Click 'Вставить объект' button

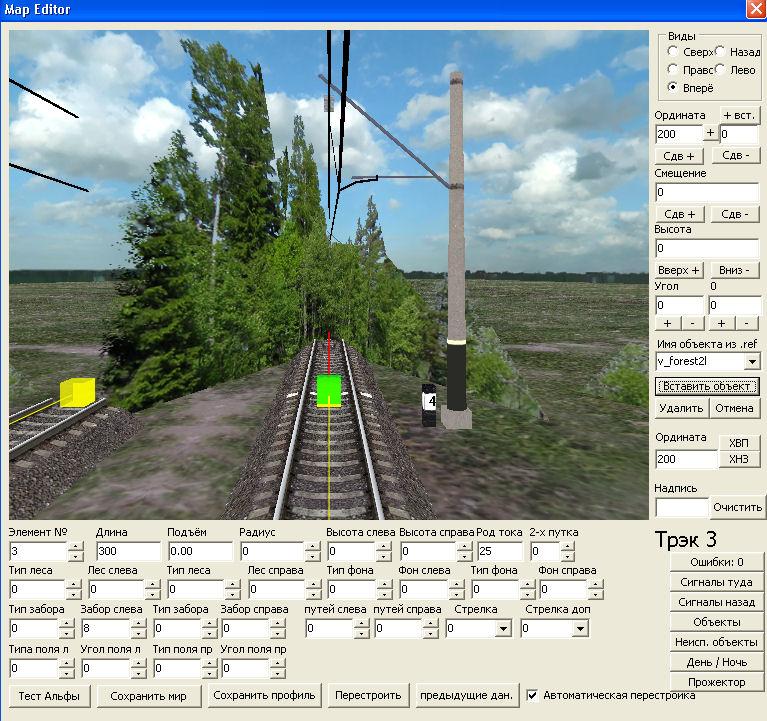pyautogui.click(x=707, y=386)
